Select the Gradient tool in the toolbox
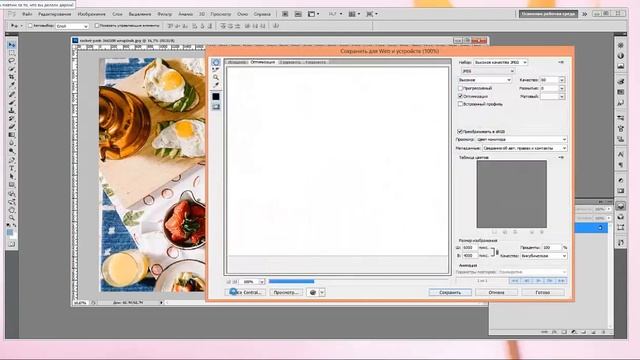The image size is (640, 360). point(12,135)
